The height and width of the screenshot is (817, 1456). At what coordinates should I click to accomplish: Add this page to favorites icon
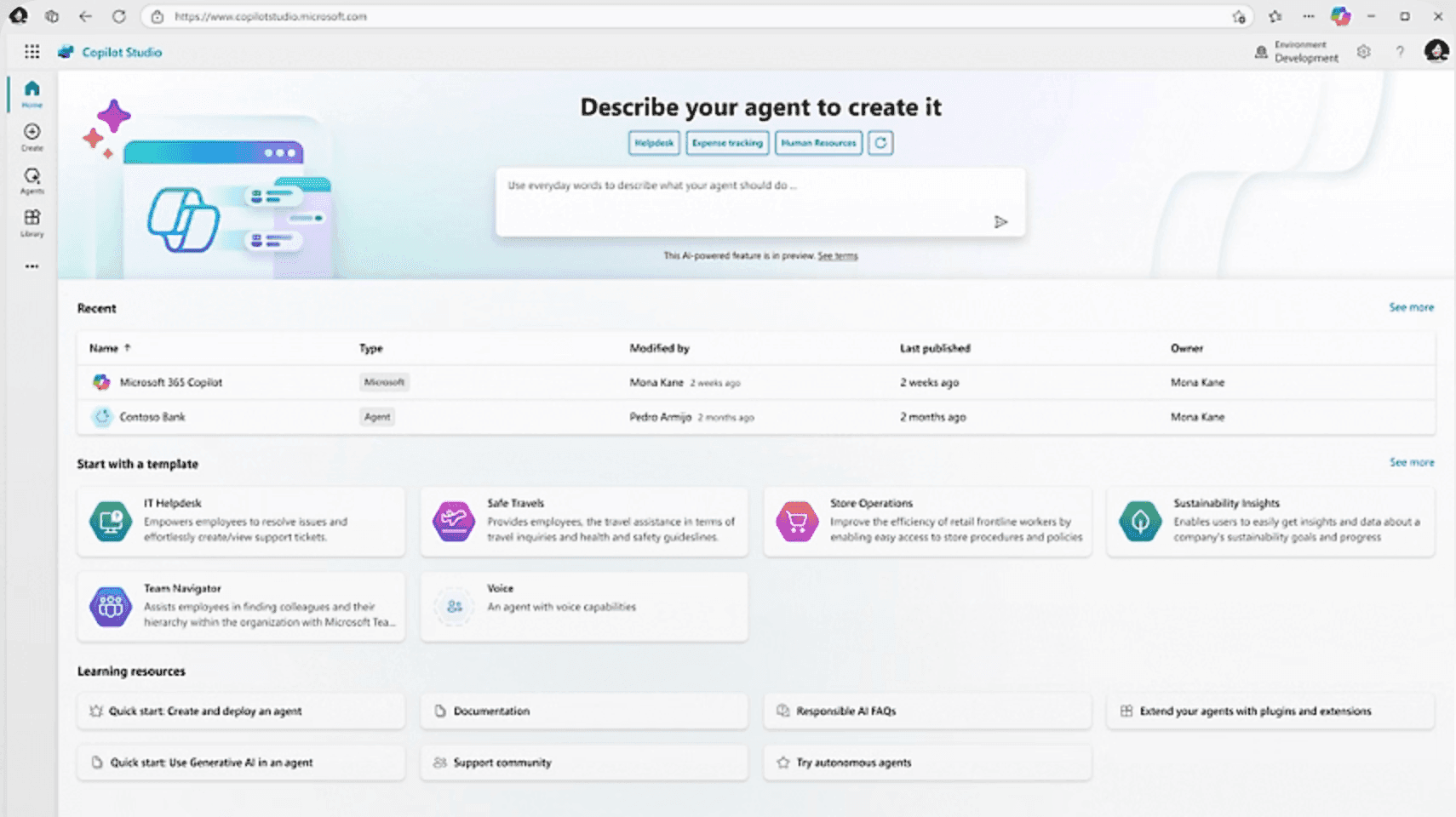(x=1239, y=16)
